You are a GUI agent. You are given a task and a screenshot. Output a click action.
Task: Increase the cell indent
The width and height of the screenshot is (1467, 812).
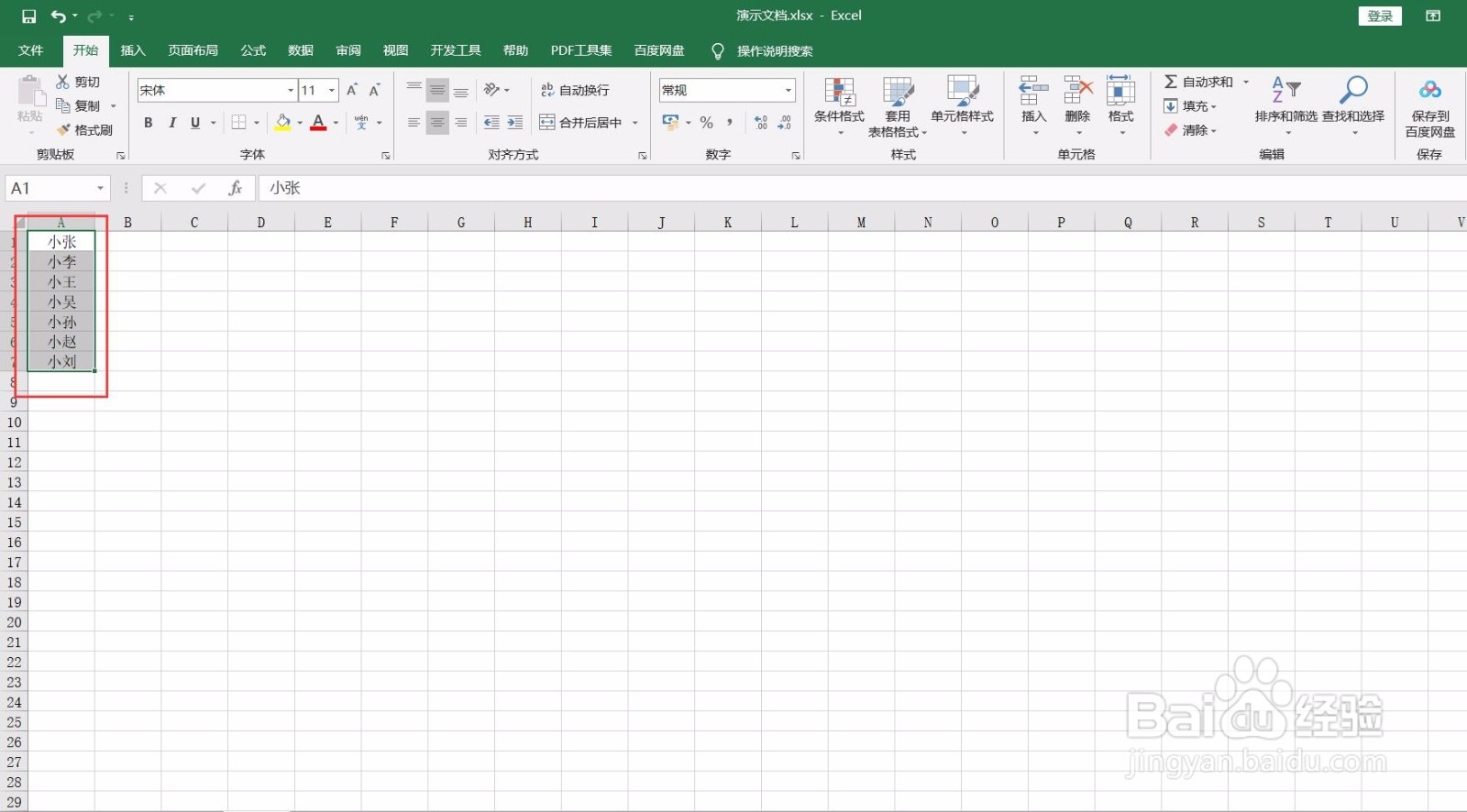[x=515, y=122]
